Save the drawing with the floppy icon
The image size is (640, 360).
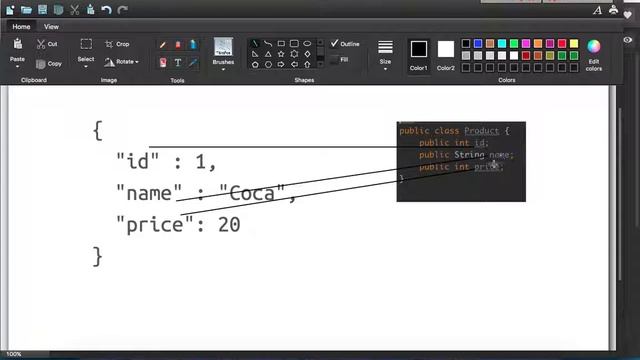point(42,10)
